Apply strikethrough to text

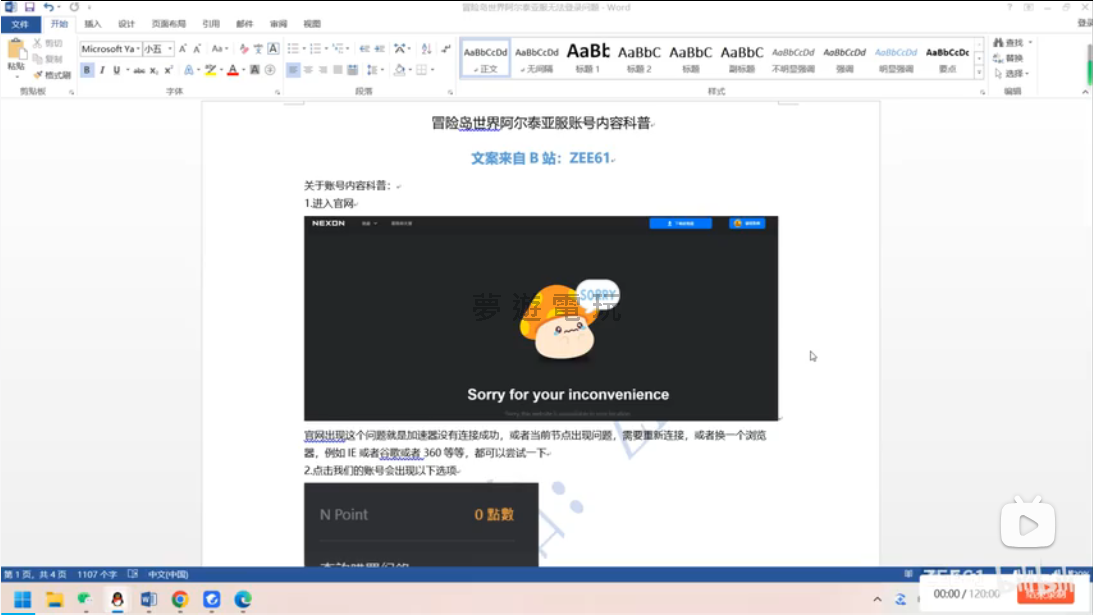(139, 70)
